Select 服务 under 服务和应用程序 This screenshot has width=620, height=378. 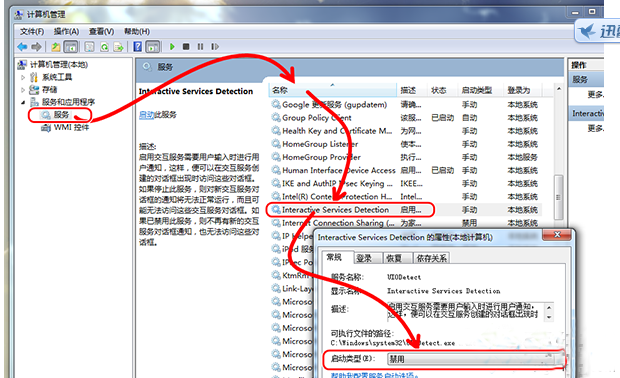(x=61, y=115)
